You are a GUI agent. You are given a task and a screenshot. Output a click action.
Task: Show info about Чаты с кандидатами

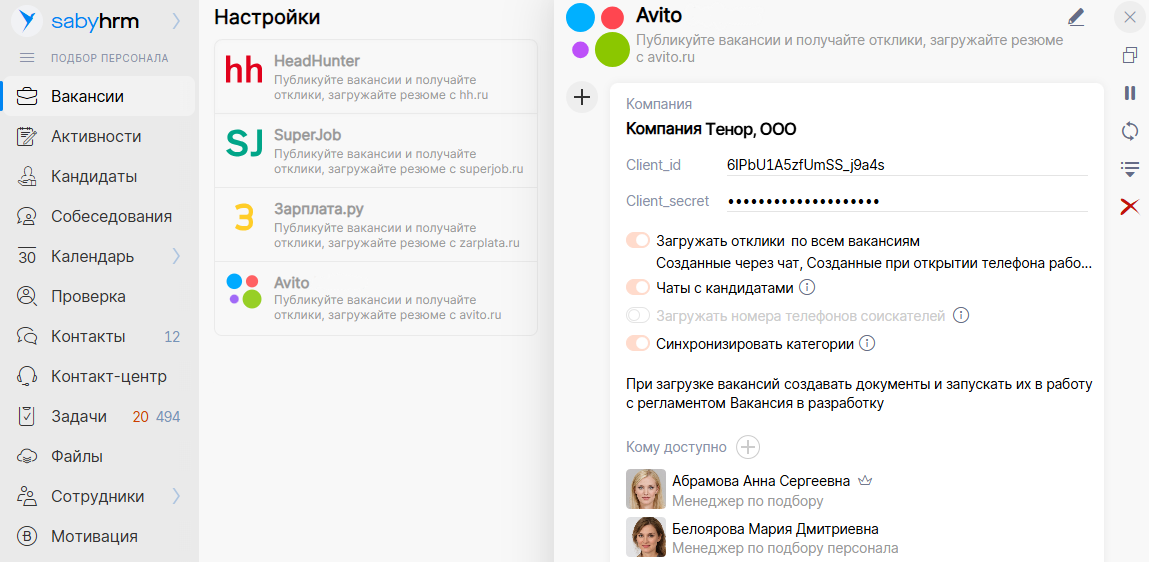coord(807,288)
